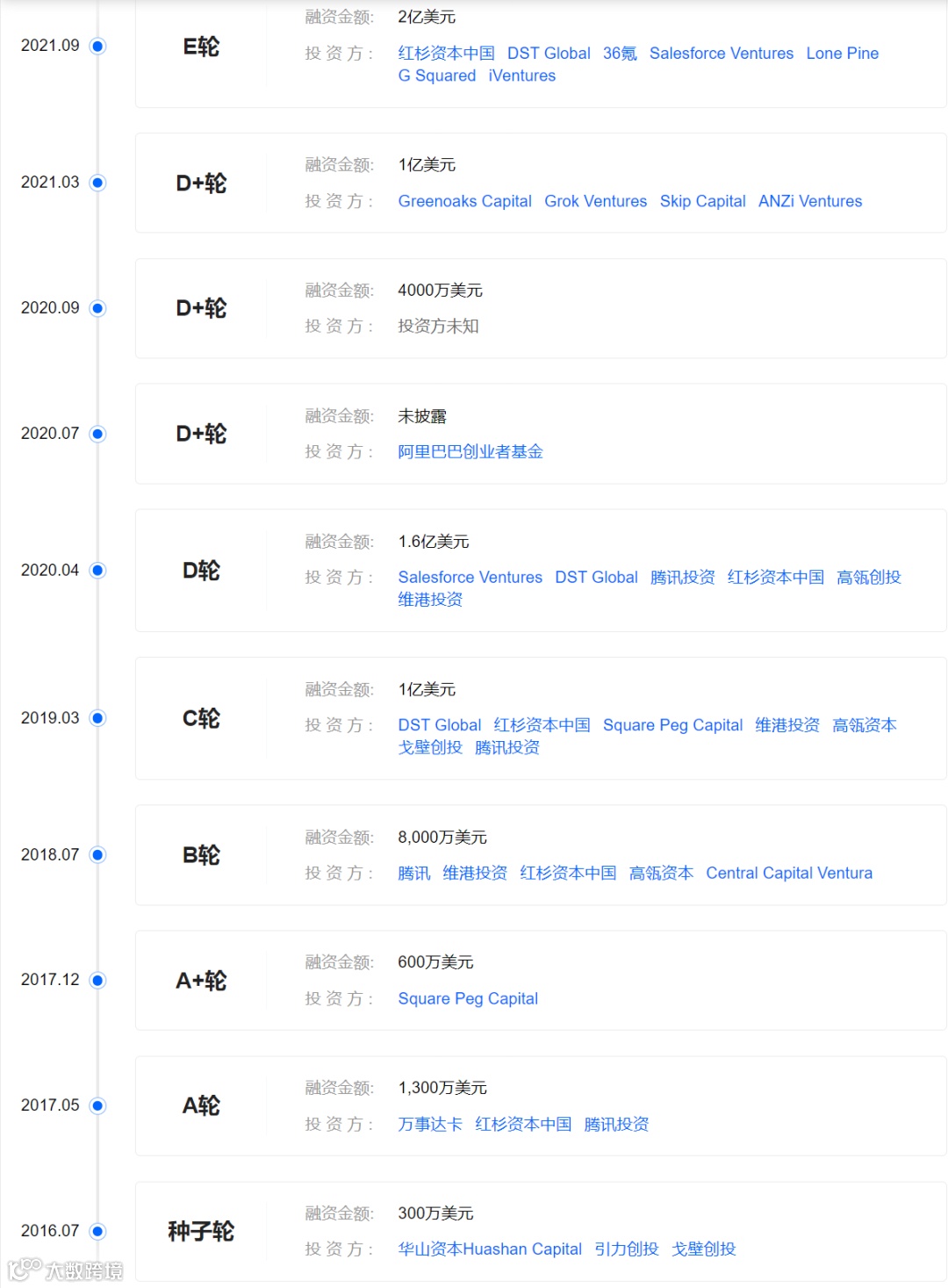This screenshot has height=1288, width=948.
Task: Open Salesforce Ventures in E轮 row
Action: click(722, 54)
